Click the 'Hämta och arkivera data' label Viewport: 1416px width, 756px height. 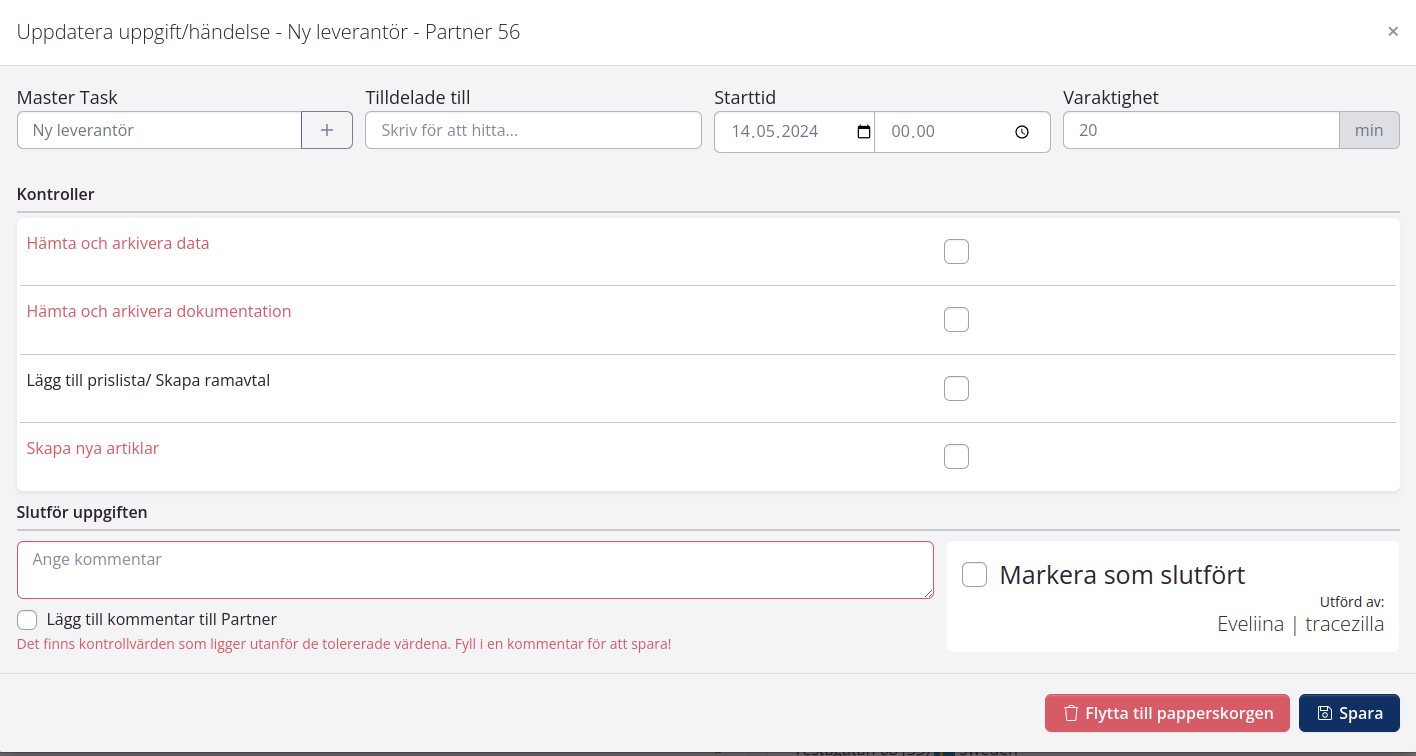(x=118, y=243)
